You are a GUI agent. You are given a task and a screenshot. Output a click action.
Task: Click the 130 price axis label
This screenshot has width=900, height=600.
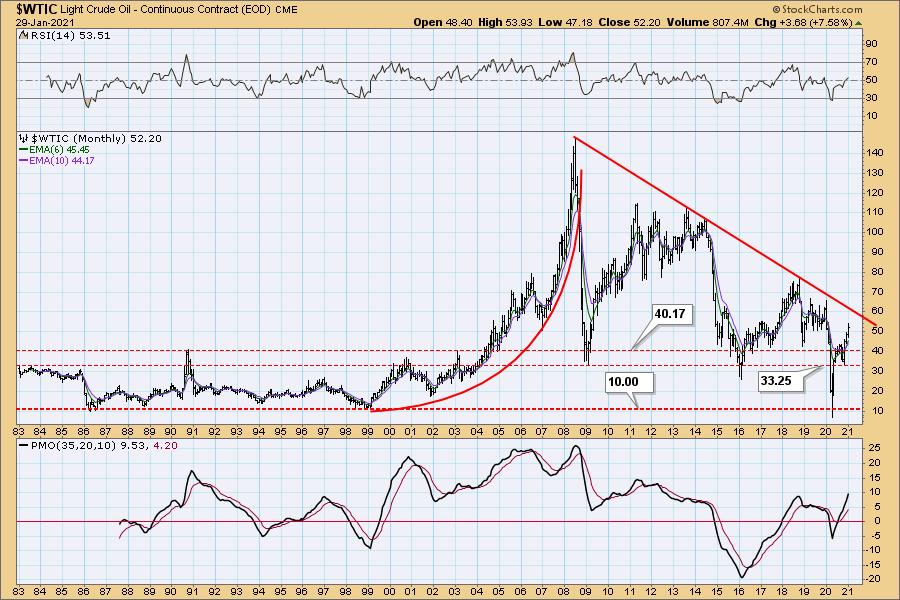(875, 172)
